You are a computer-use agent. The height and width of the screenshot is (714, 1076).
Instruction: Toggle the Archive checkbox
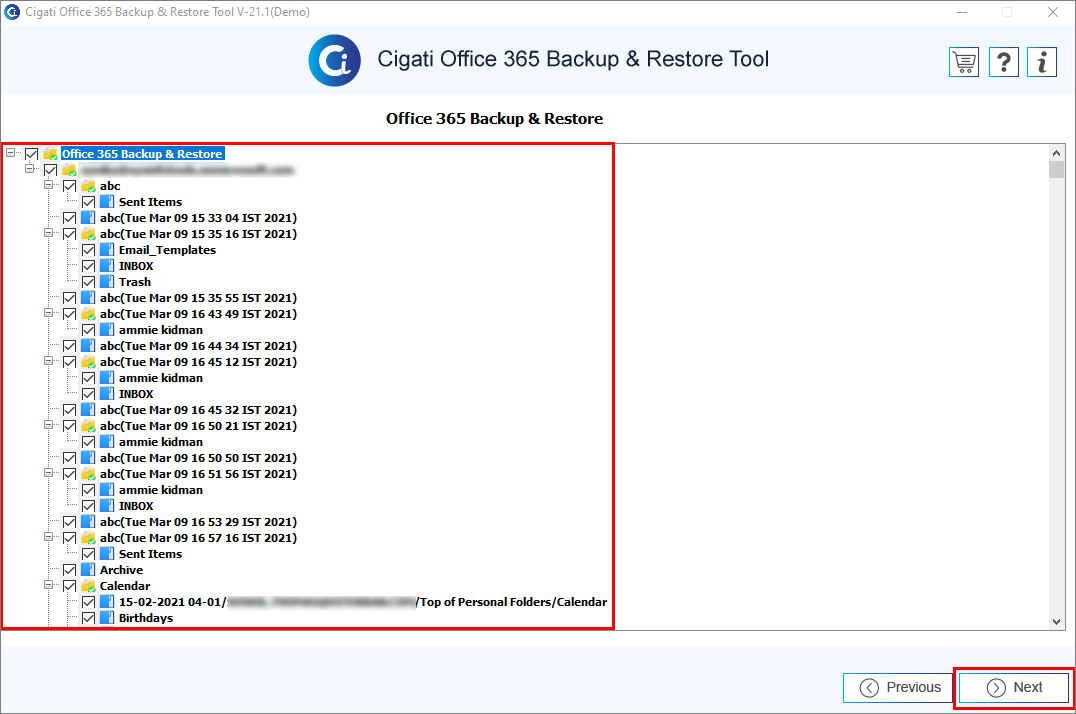coord(69,570)
